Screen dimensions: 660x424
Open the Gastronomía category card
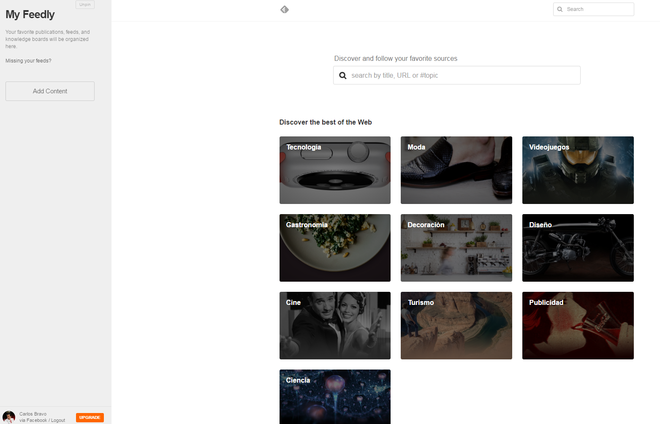point(335,248)
